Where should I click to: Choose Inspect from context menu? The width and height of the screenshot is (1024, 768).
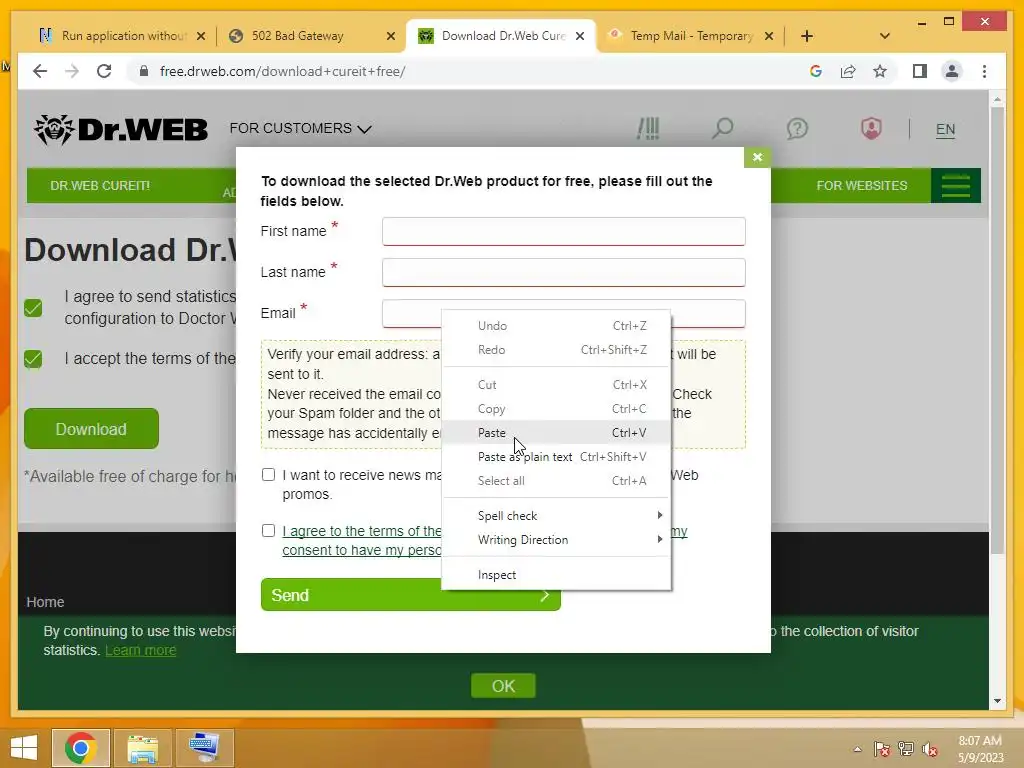(556, 575)
